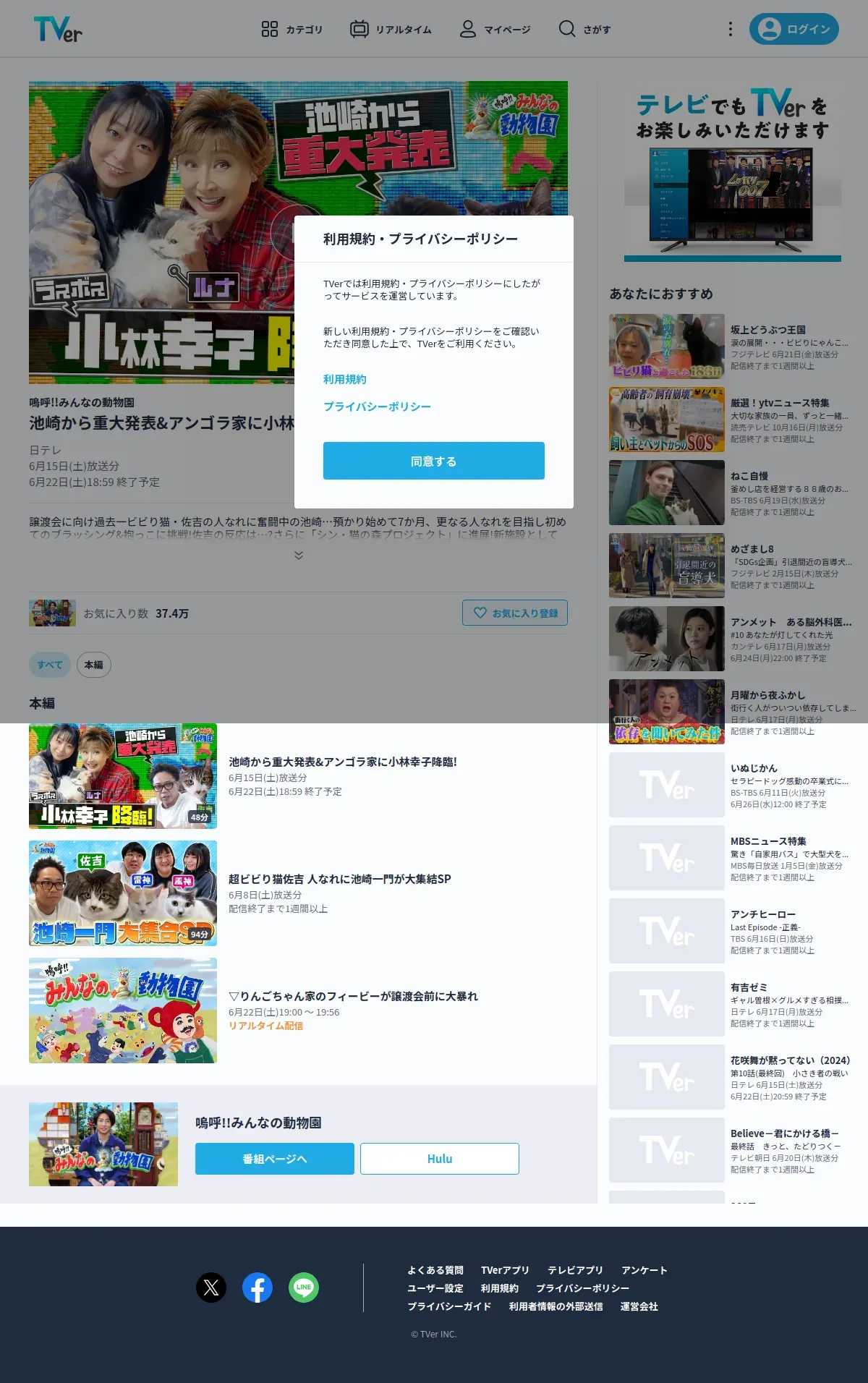Open the ユーザー設定 footer link

(435, 1288)
